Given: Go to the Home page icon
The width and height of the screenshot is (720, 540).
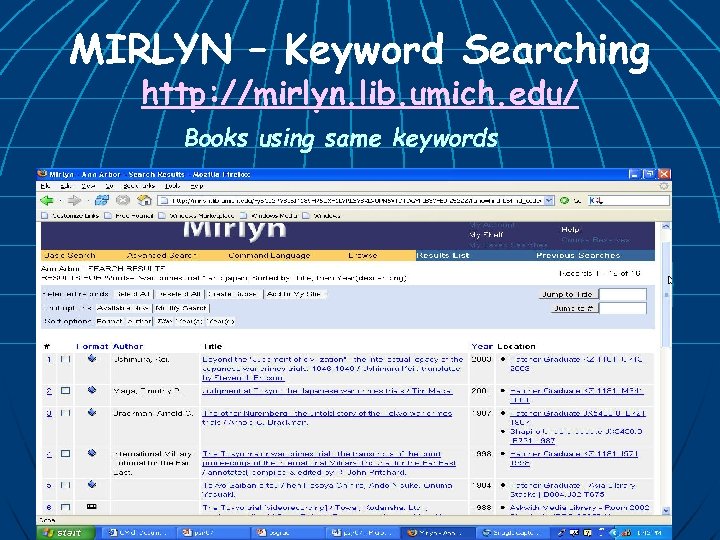Looking at the screenshot, I should pyautogui.click(x=144, y=200).
